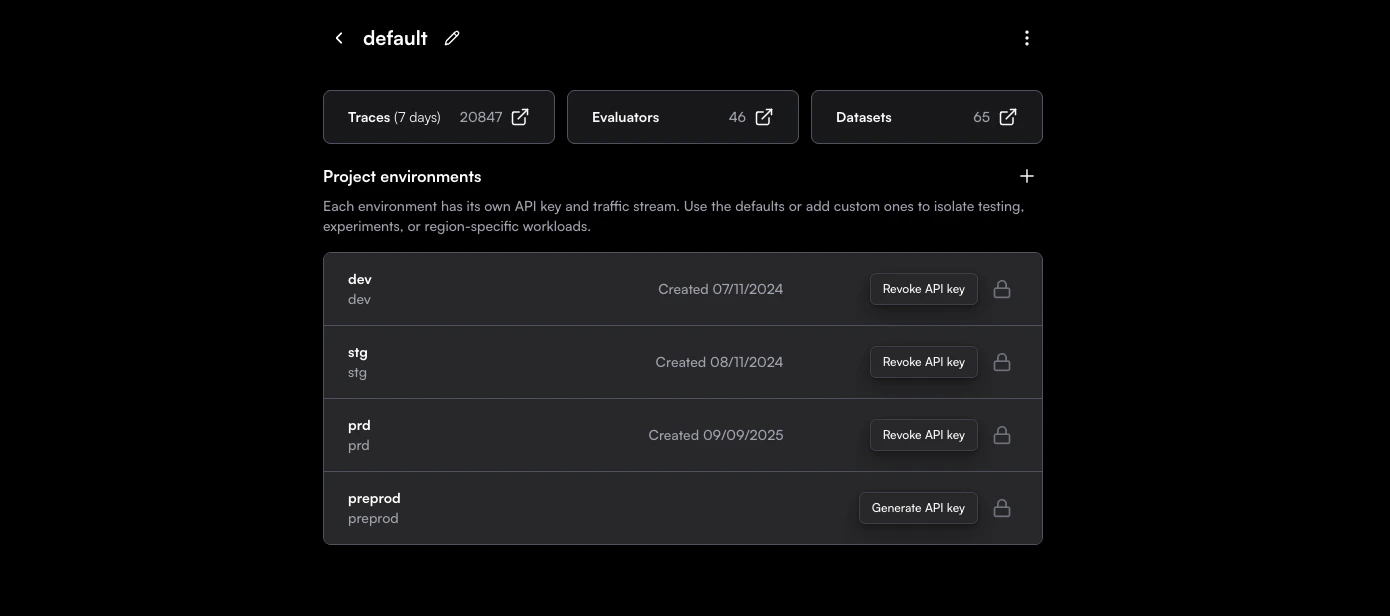Open Evaluators via external link icon
This screenshot has height=616, width=1390.
764,117
